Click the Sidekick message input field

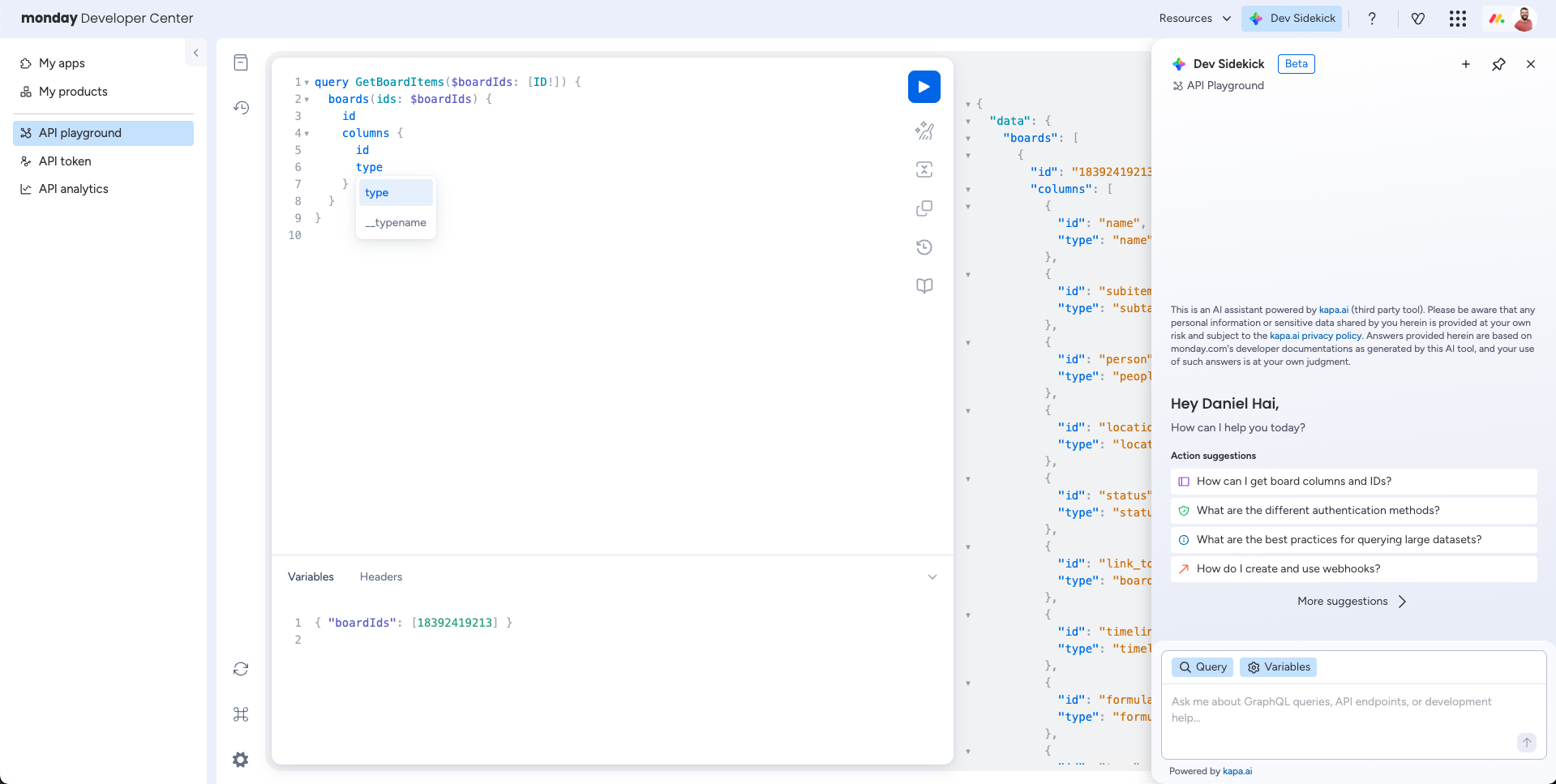click(1342, 710)
